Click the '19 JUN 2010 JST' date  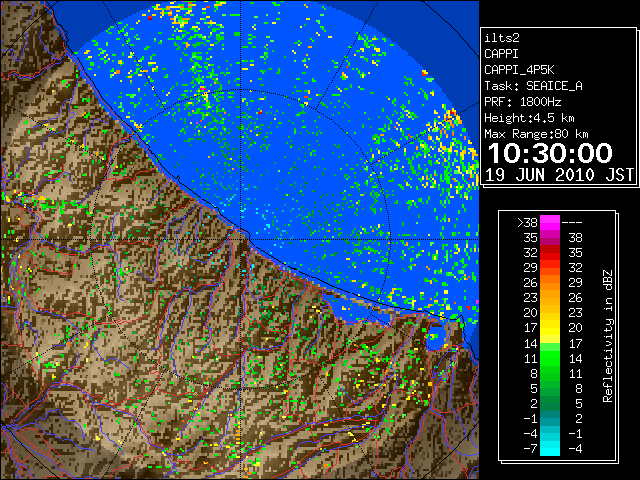[559, 175]
